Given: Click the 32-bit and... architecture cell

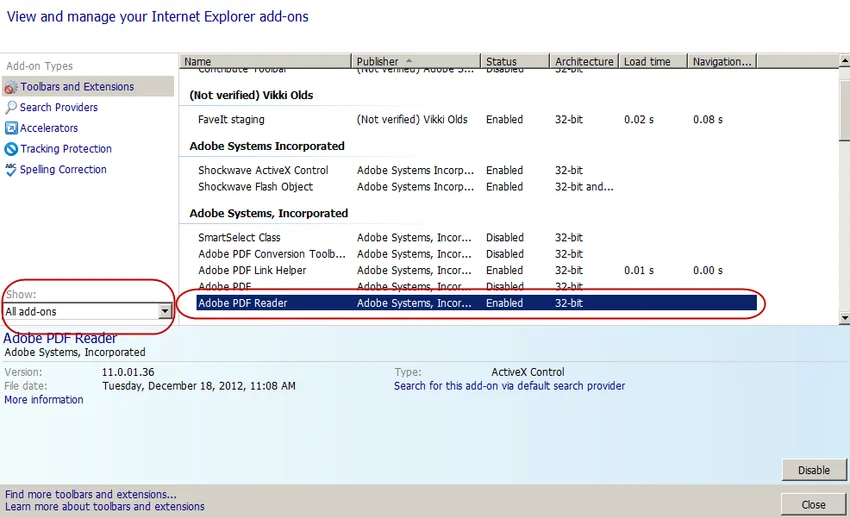Looking at the screenshot, I should (x=584, y=186).
